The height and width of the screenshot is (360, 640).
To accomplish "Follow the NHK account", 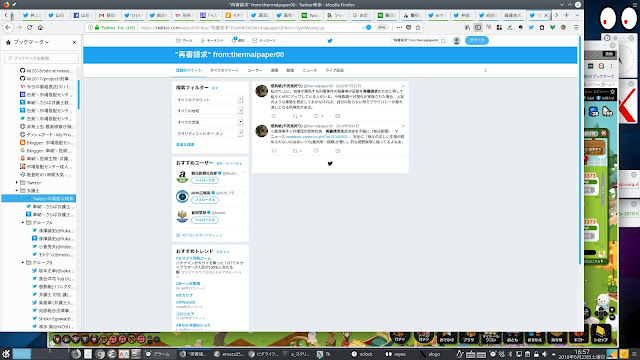I will (205, 200).
